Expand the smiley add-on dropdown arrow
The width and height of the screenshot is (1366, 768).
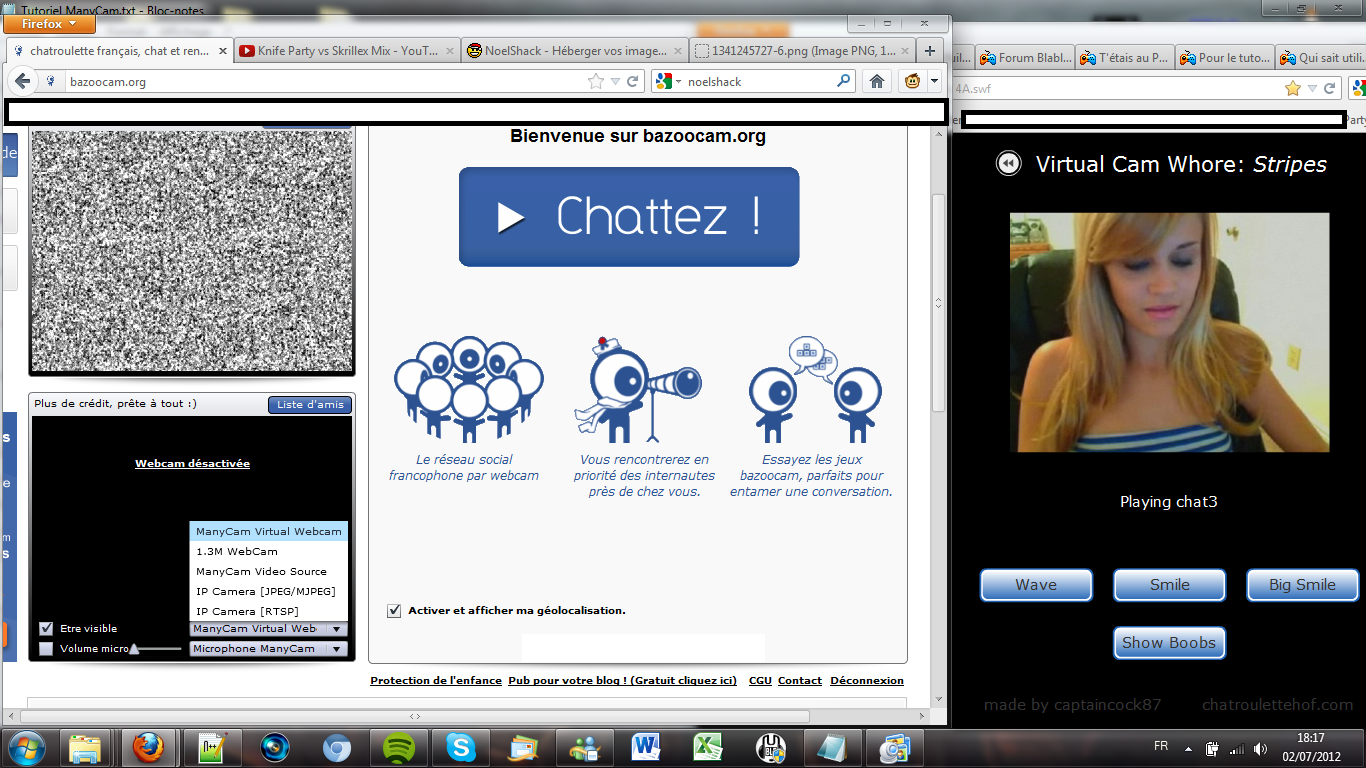click(934, 81)
